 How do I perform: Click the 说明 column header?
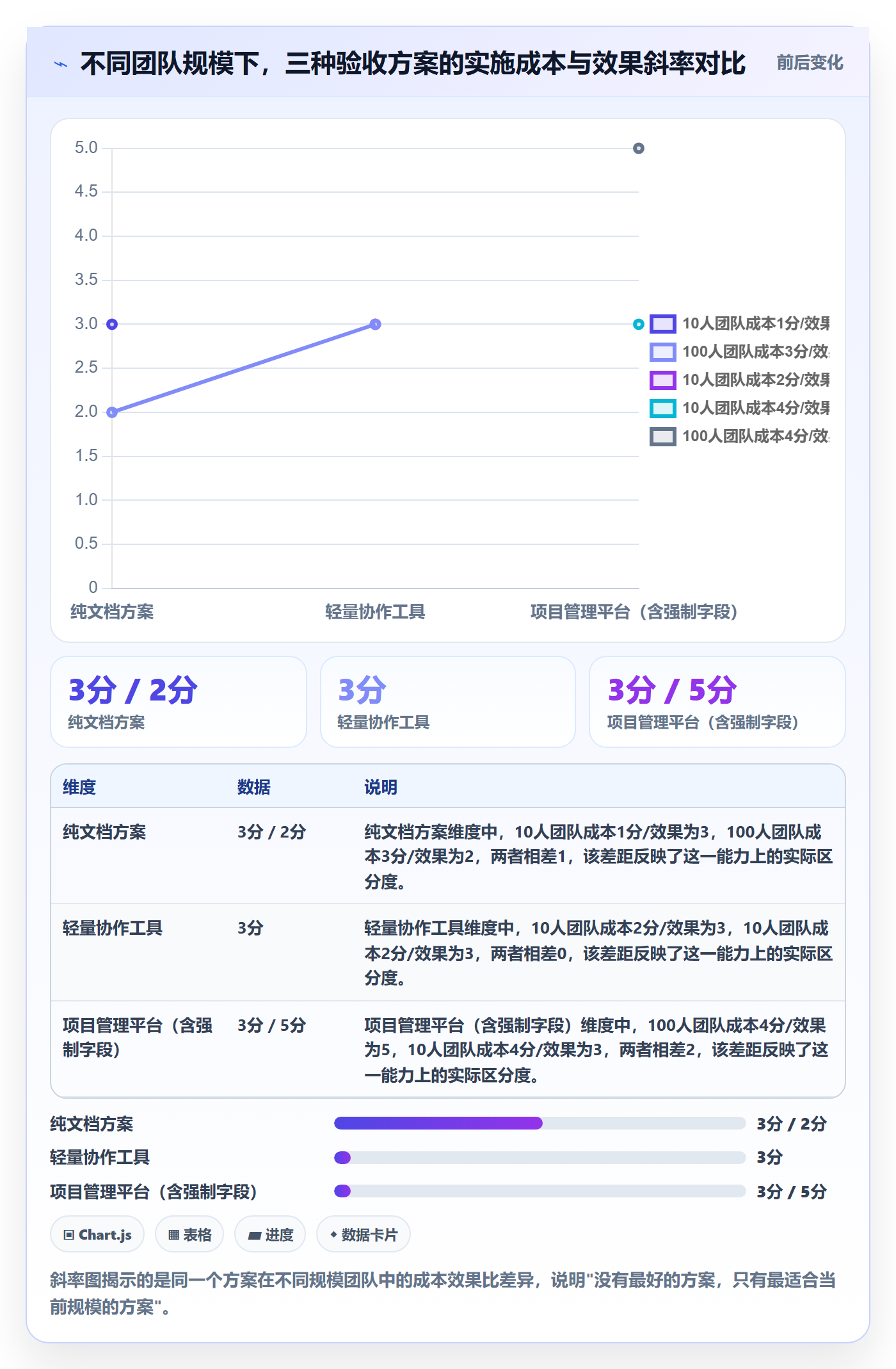[381, 787]
